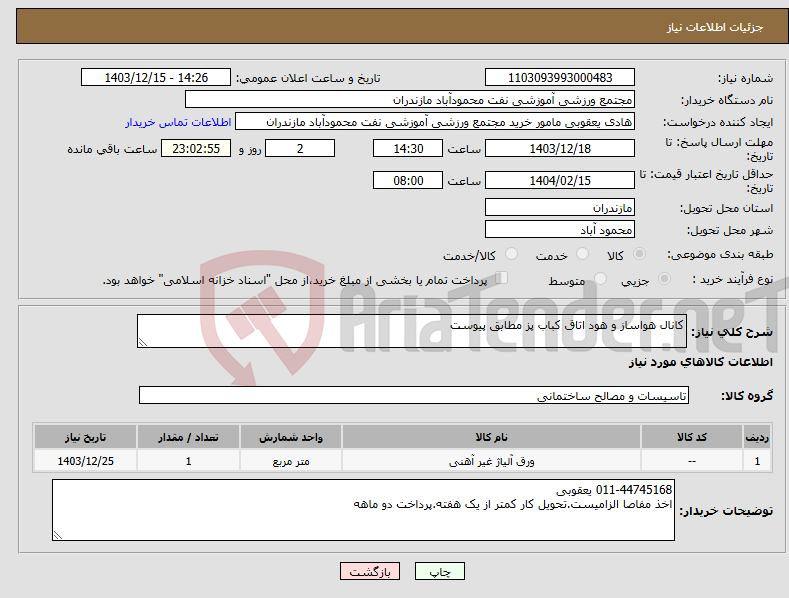Screen dimensions: 789x598
Task: Click the شرح کلی نیاز description textarea
Action: 412,331
